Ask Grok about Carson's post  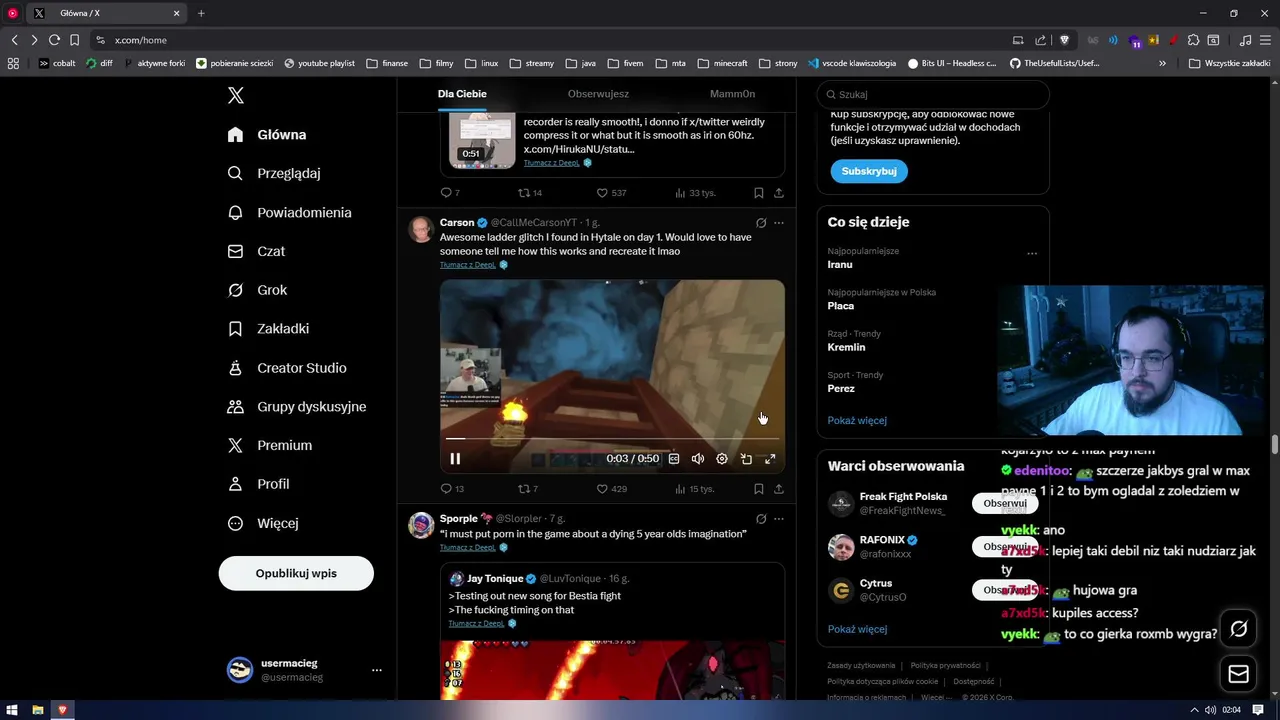click(761, 223)
